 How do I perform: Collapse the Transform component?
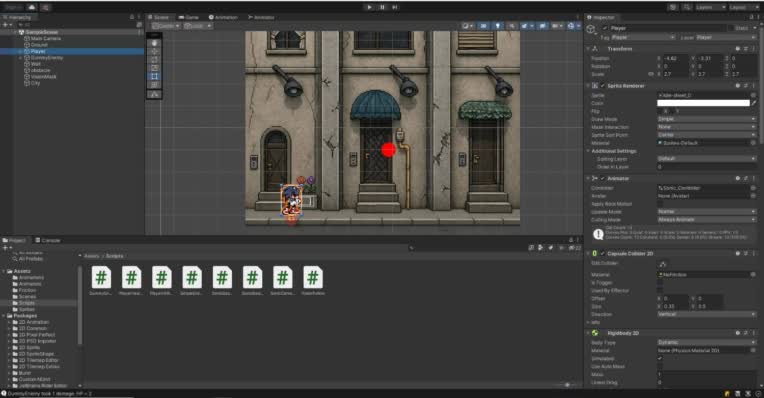pos(589,49)
